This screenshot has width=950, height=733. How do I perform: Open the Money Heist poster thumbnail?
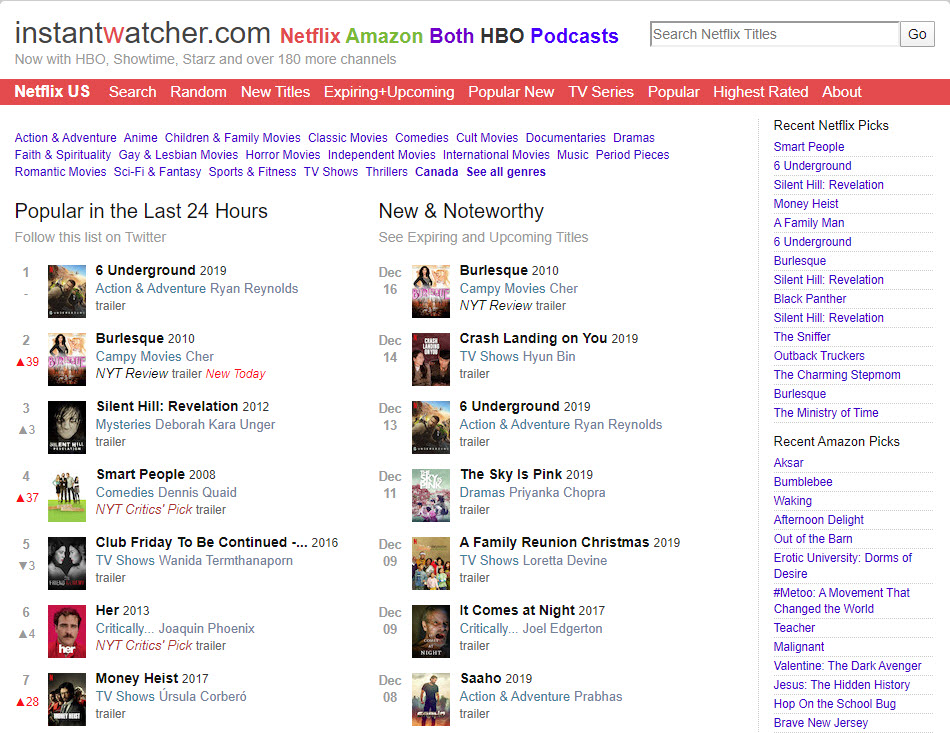pos(67,699)
